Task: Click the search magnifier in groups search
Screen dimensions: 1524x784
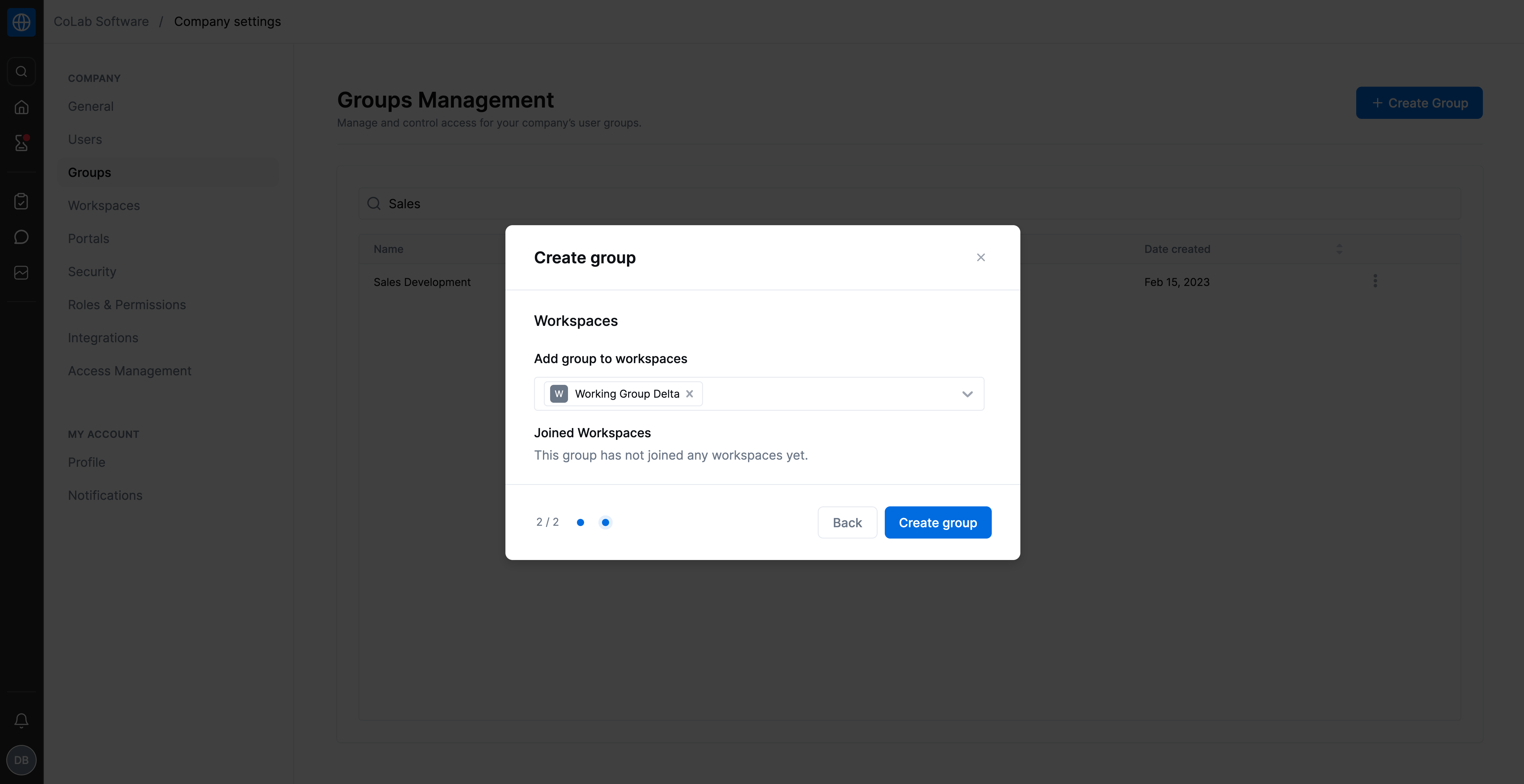Action: [374, 203]
